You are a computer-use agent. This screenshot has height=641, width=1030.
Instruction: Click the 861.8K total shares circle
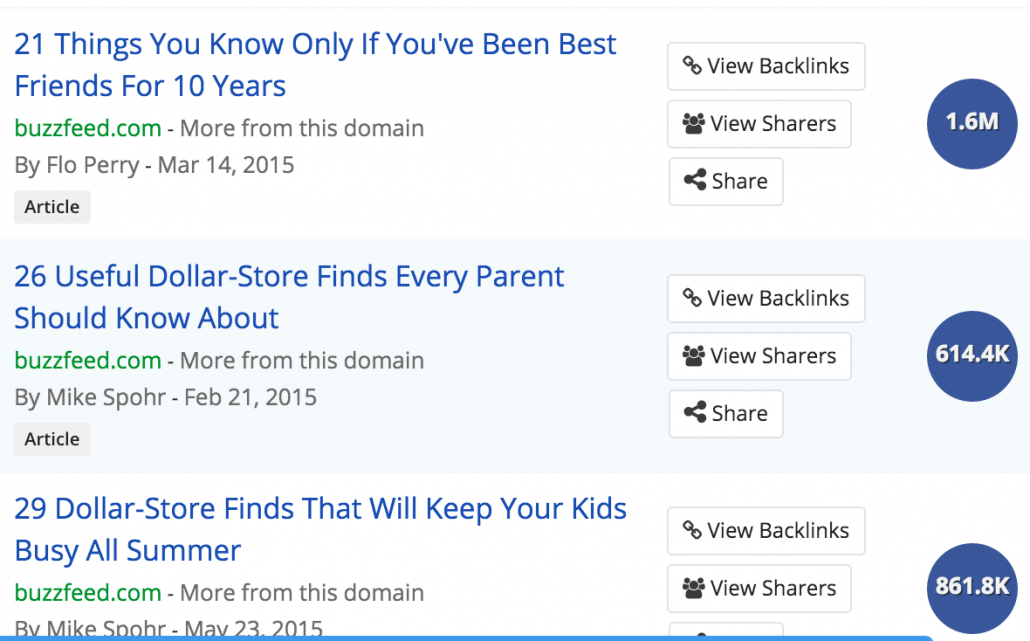(972, 588)
